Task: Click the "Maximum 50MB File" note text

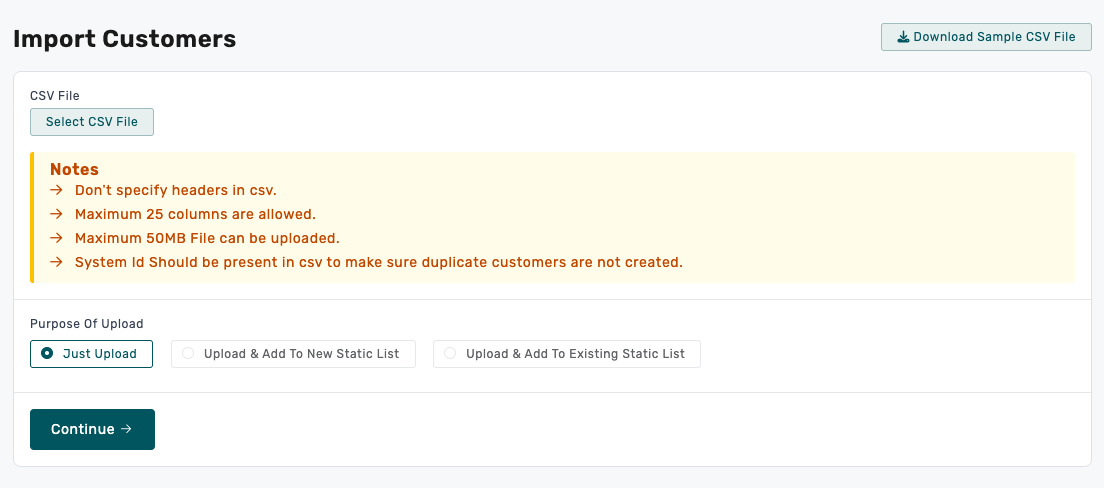Action: [x=207, y=238]
